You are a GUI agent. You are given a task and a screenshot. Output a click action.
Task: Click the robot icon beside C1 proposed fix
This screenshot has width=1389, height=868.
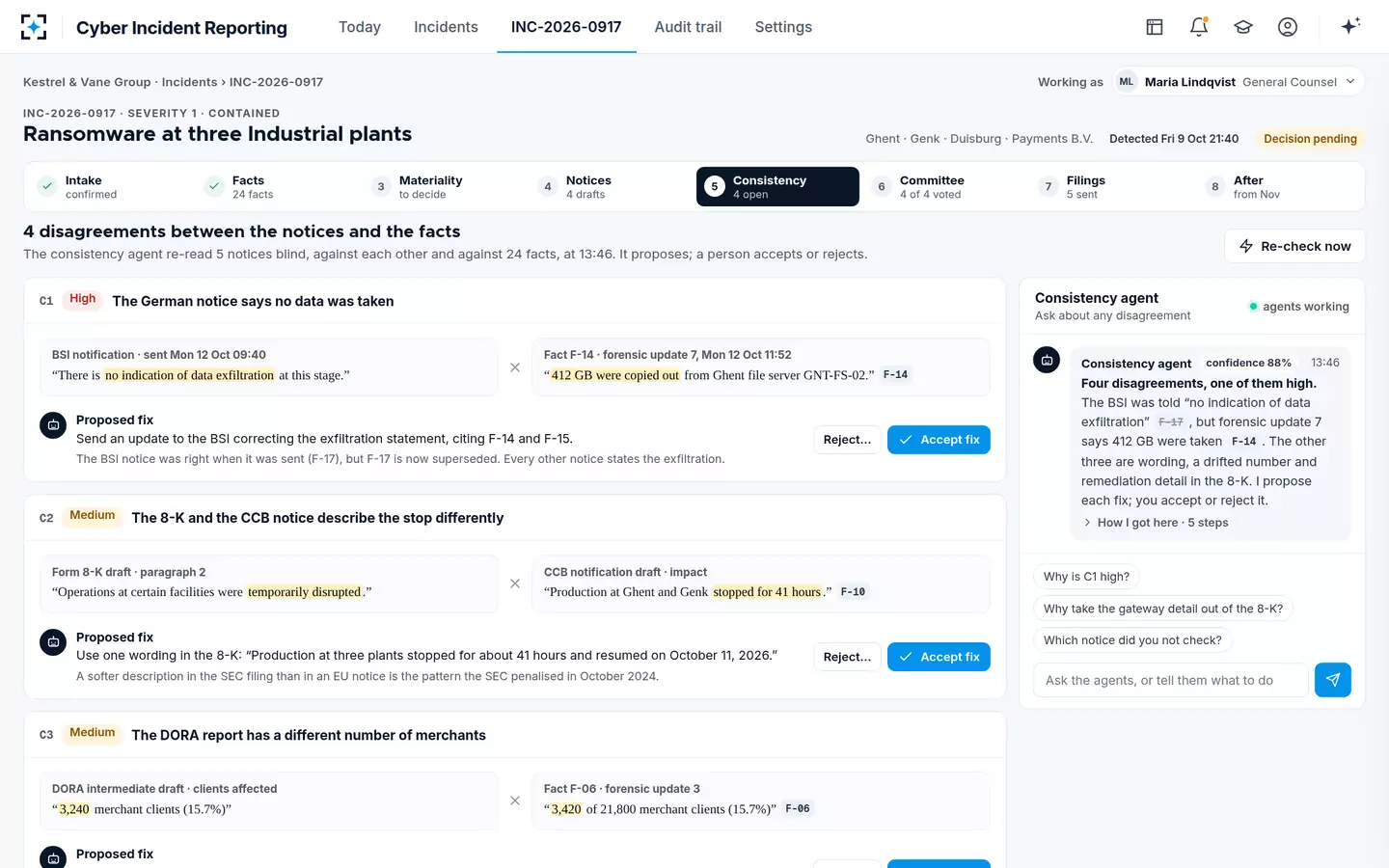pos(53,424)
